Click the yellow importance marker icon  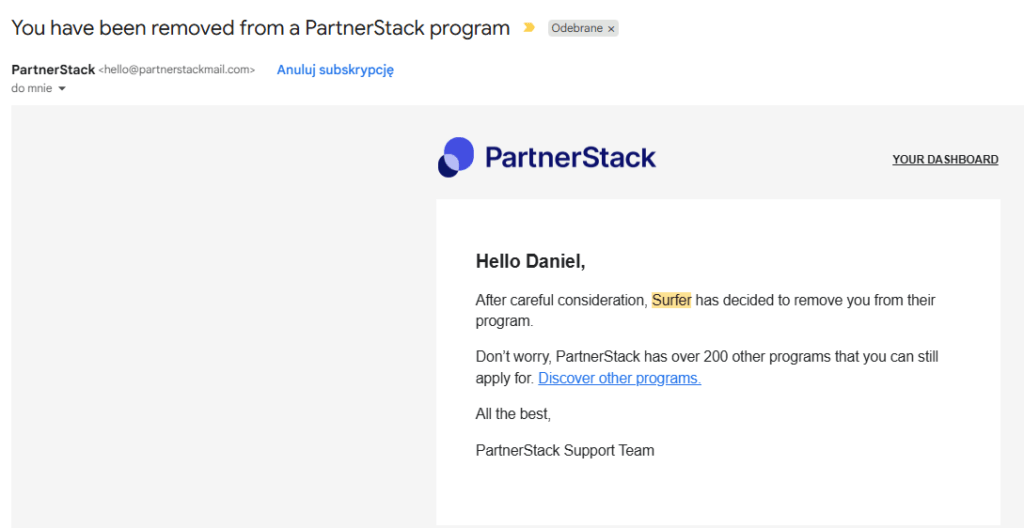click(x=529, y=28)
